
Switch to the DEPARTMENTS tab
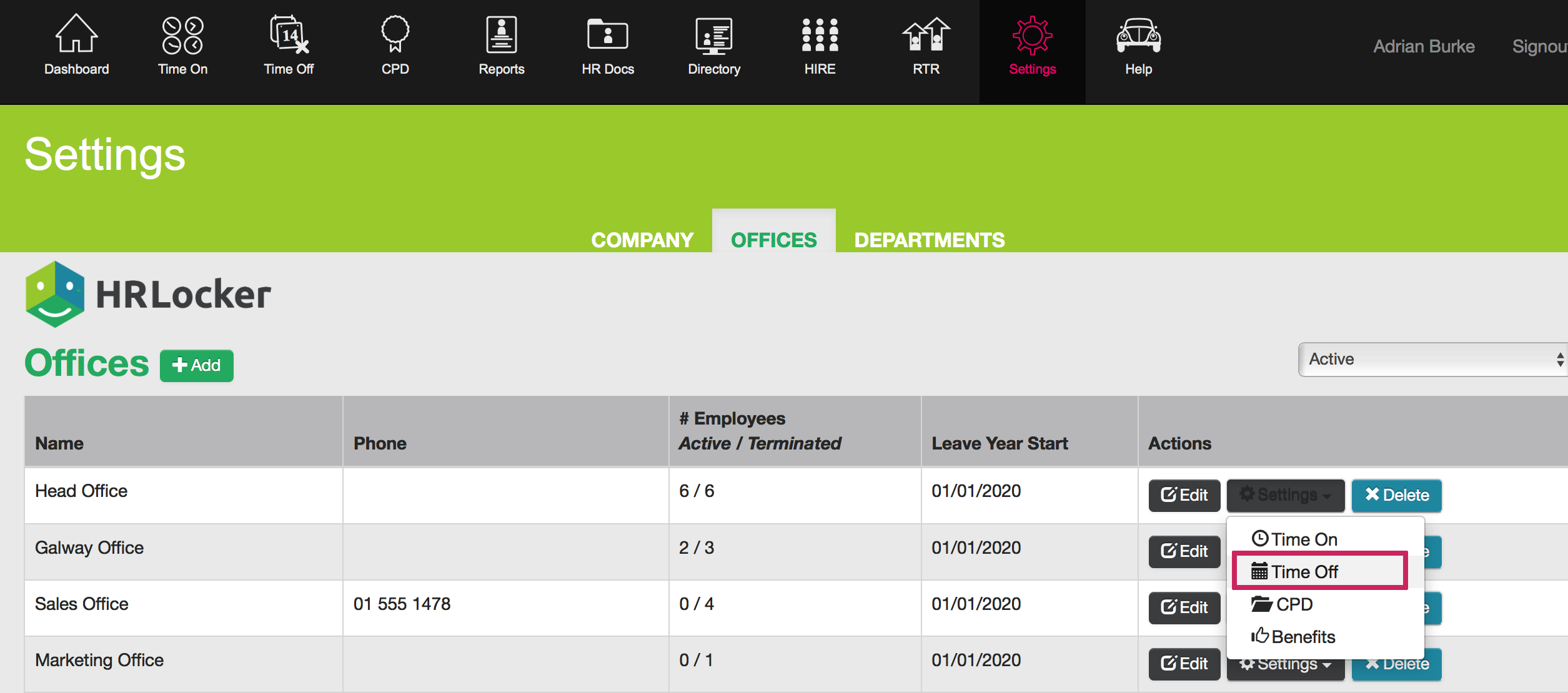pyautogui.click(x=929, y=240)
